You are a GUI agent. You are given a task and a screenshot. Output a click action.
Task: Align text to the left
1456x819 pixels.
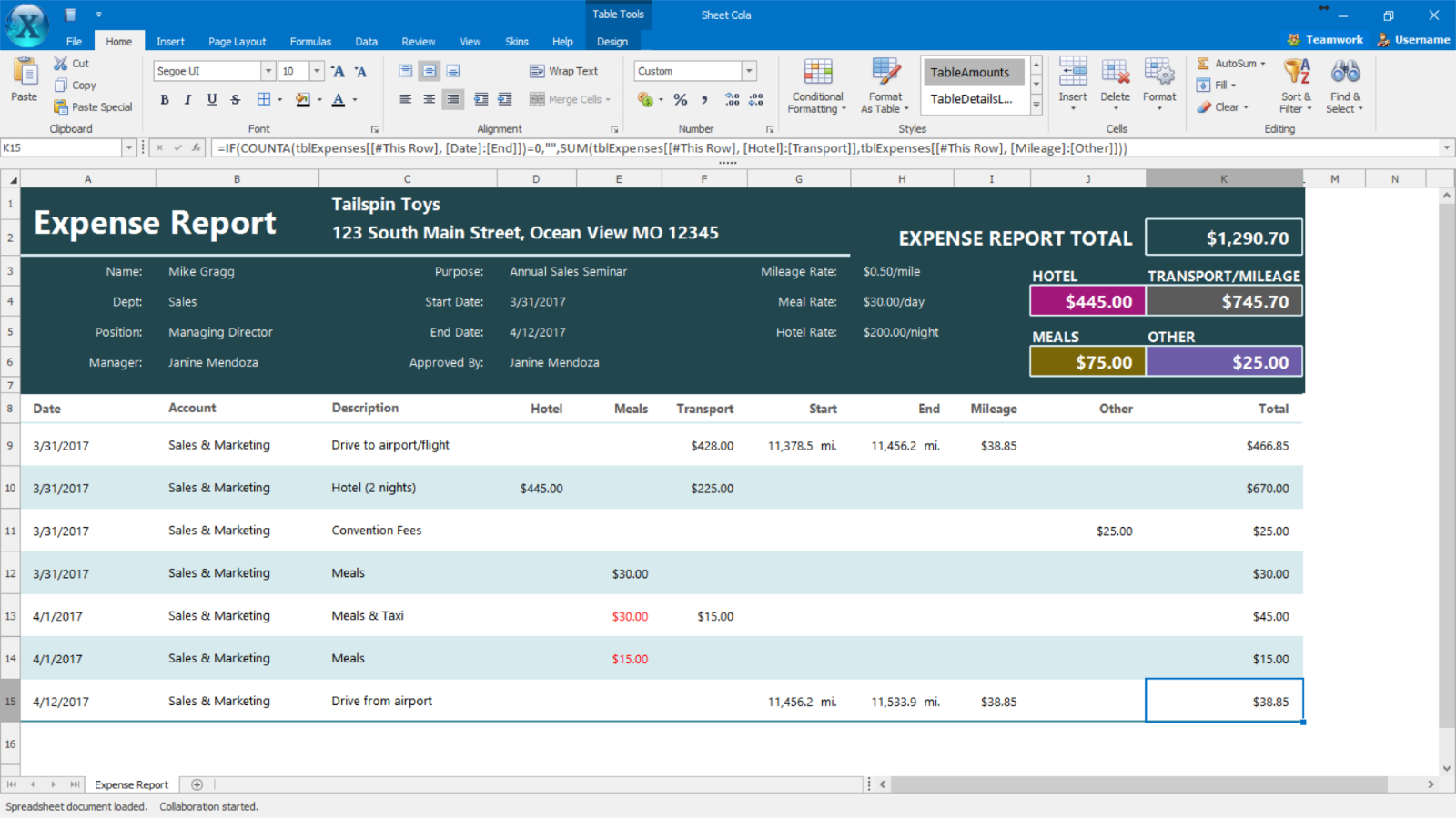coord(406,99)
